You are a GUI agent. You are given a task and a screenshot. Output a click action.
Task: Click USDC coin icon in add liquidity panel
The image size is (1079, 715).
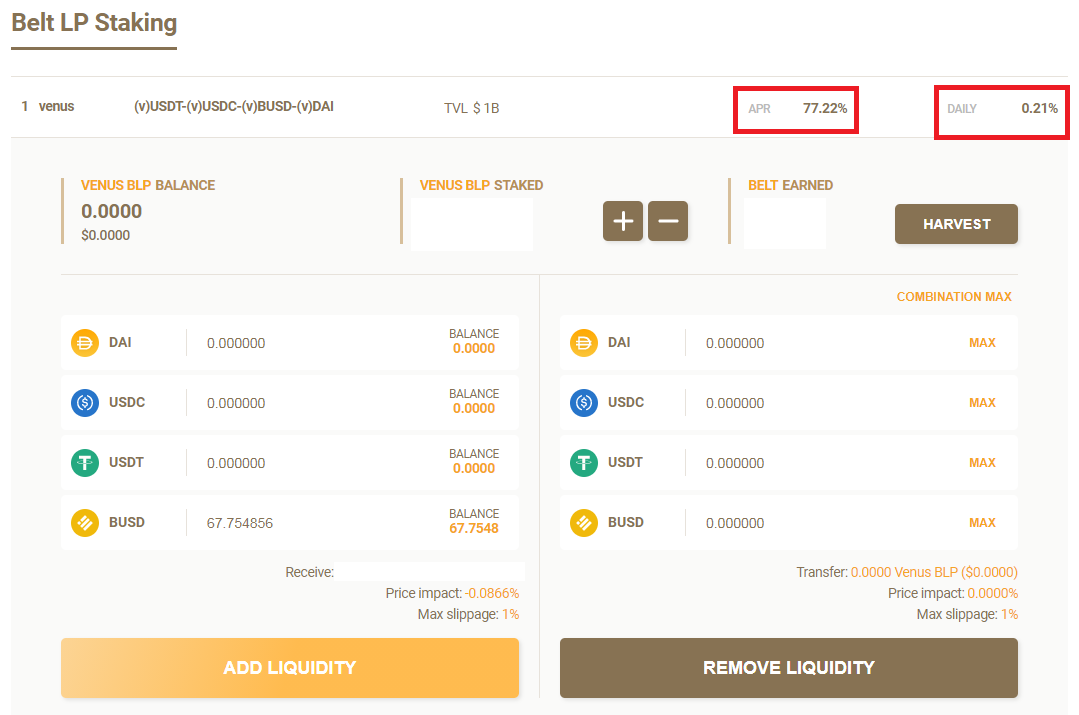(x=85, y=403)
